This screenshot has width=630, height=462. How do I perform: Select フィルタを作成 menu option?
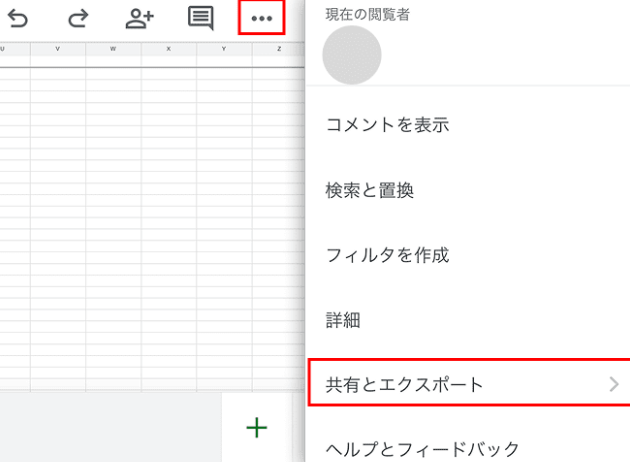[387, 255]
